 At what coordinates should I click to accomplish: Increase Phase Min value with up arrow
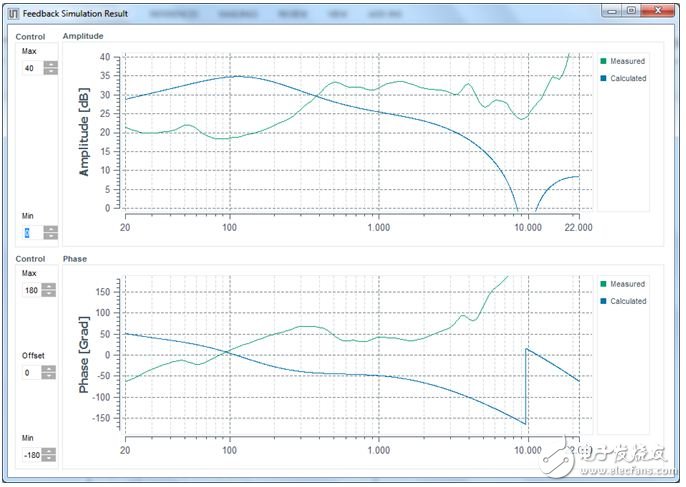coord(49,451)
